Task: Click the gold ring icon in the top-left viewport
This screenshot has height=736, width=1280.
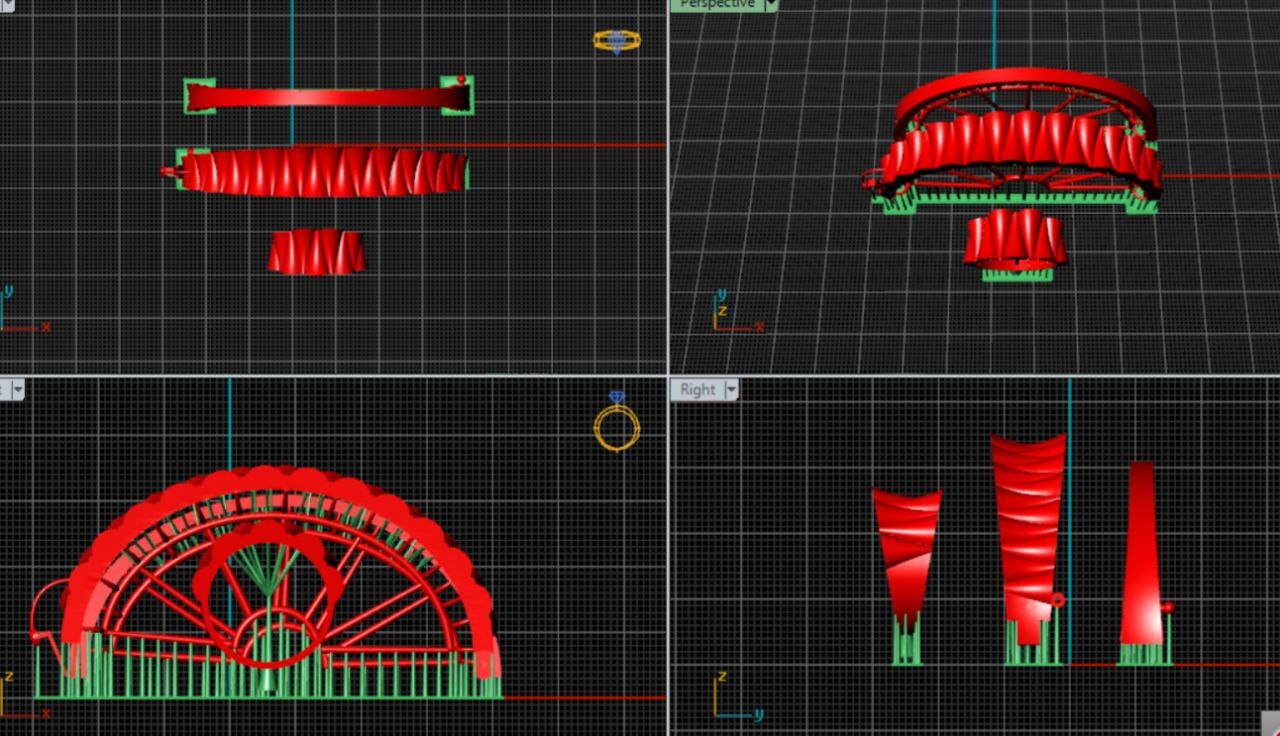Action: [x=616, y=41]
